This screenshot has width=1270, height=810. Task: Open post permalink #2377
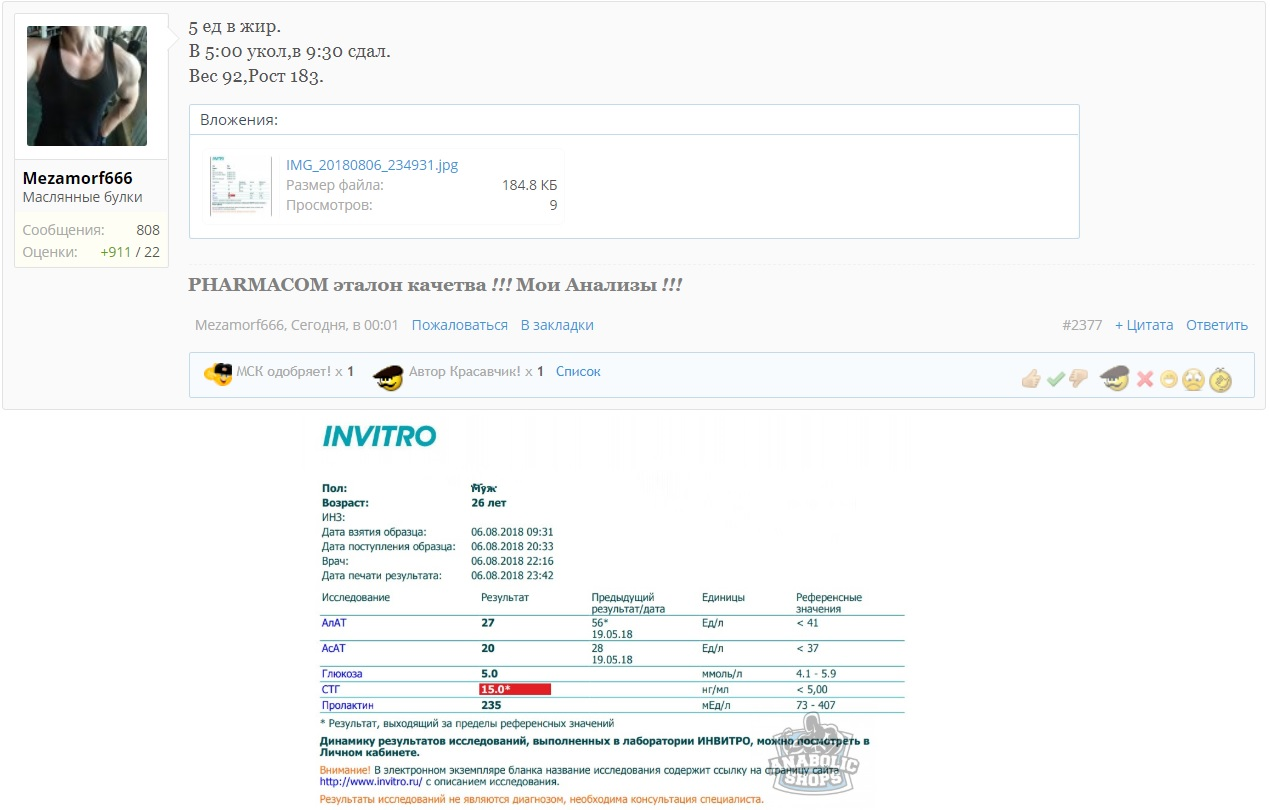[1082, 325]
